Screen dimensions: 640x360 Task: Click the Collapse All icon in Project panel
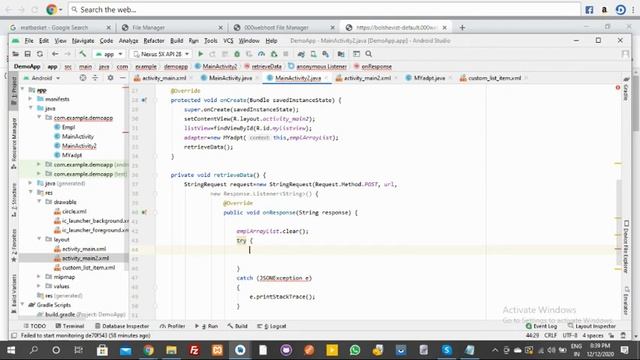click(95, 78)
